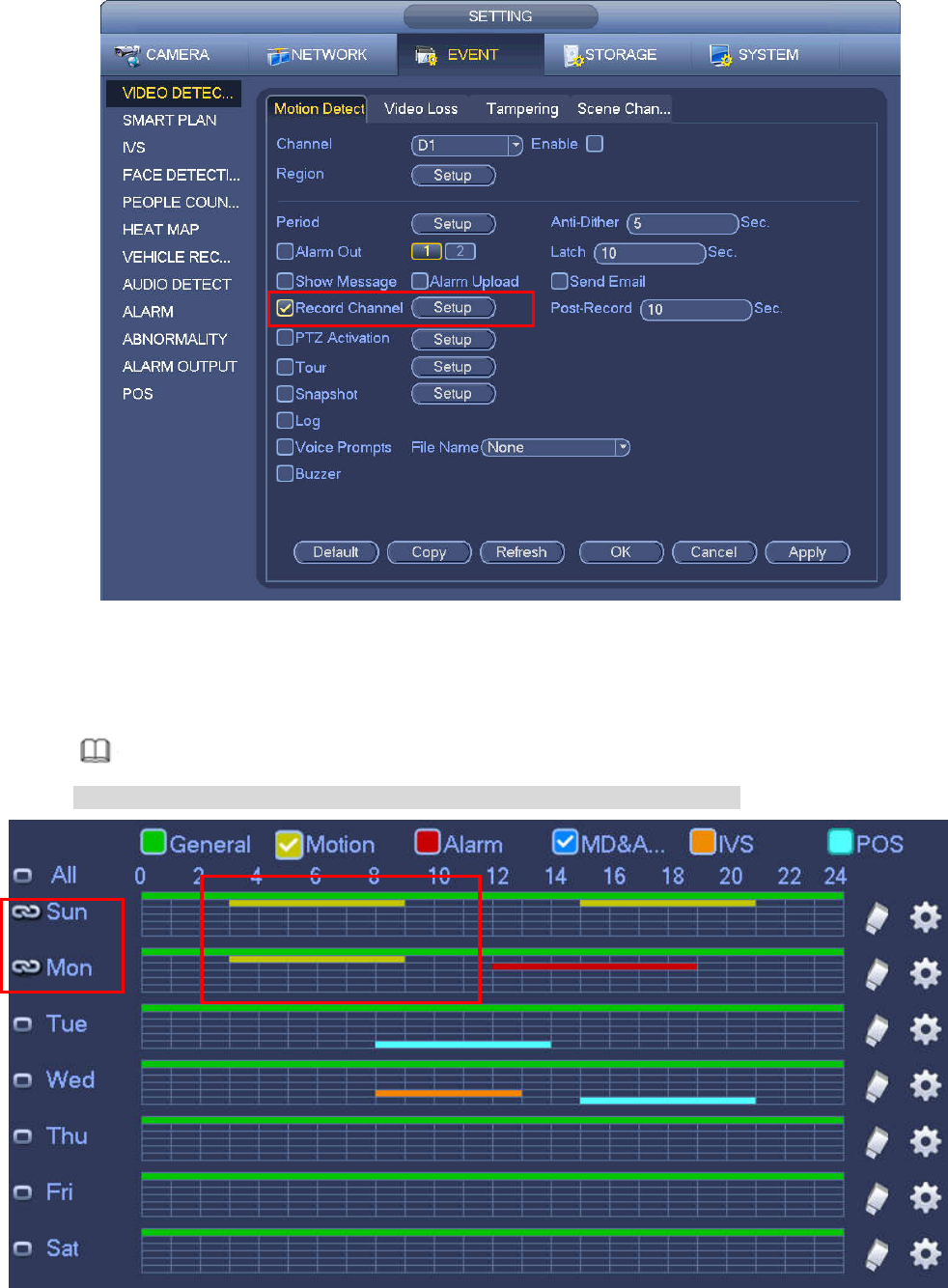Click the Copy button

[x=429, y=552]
